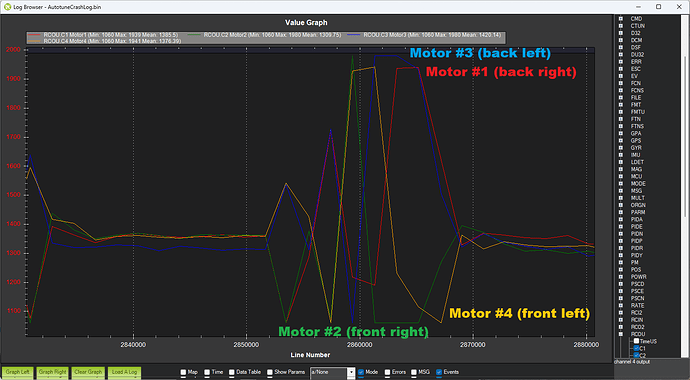Expand the RATE tree node
This screenshot has width=690, height=380.
tap(621, 305)
